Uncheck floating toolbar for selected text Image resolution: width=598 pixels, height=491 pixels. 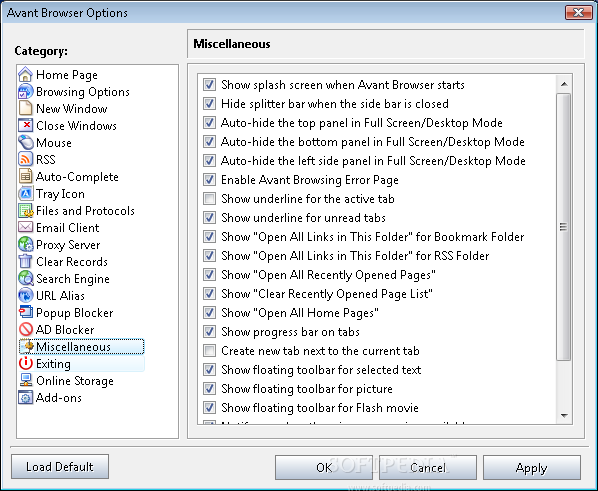click(209, 369)
